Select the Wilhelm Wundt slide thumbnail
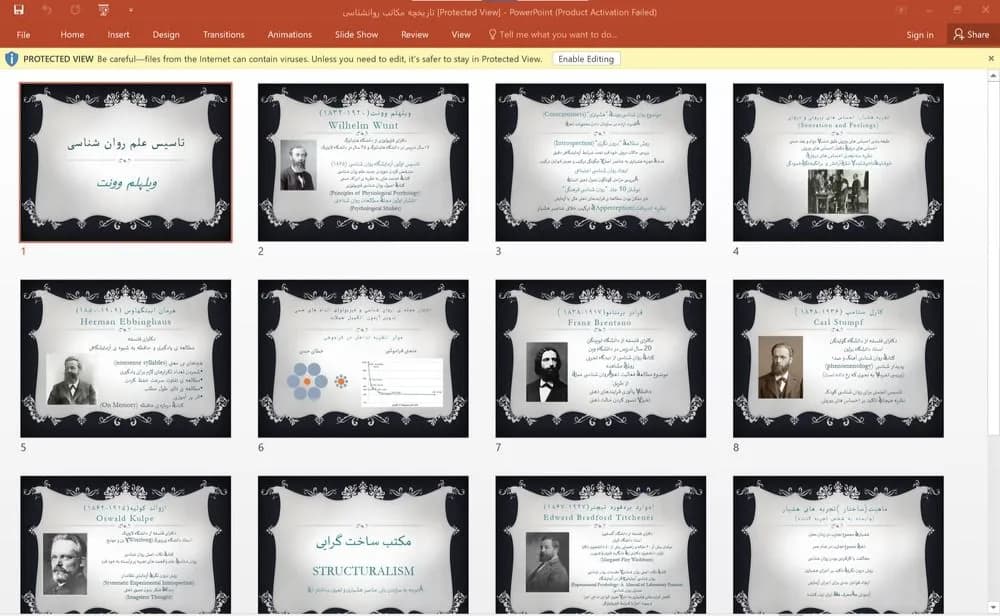Screen dimensions: 1000x616 pos(363,162)
